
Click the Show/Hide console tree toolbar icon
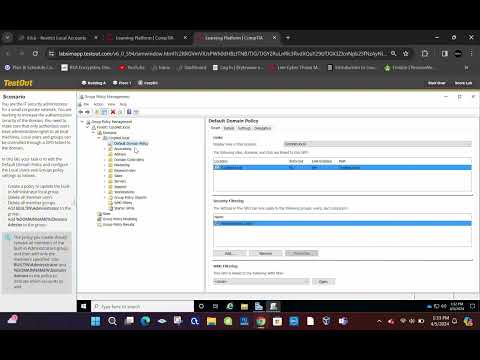click(x=104, y=112)
